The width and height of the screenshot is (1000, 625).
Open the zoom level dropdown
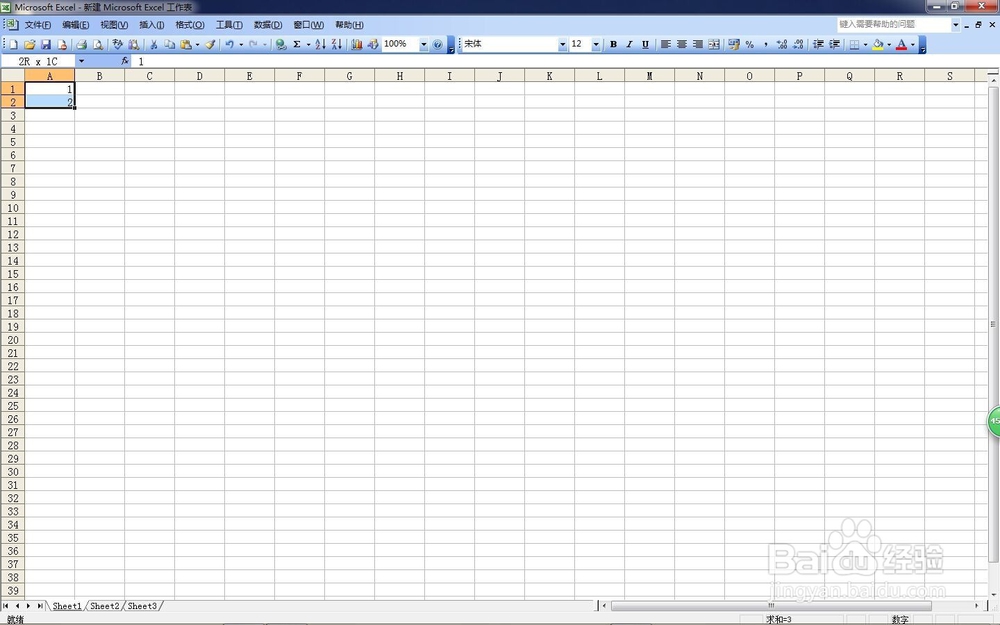[422, 44]
